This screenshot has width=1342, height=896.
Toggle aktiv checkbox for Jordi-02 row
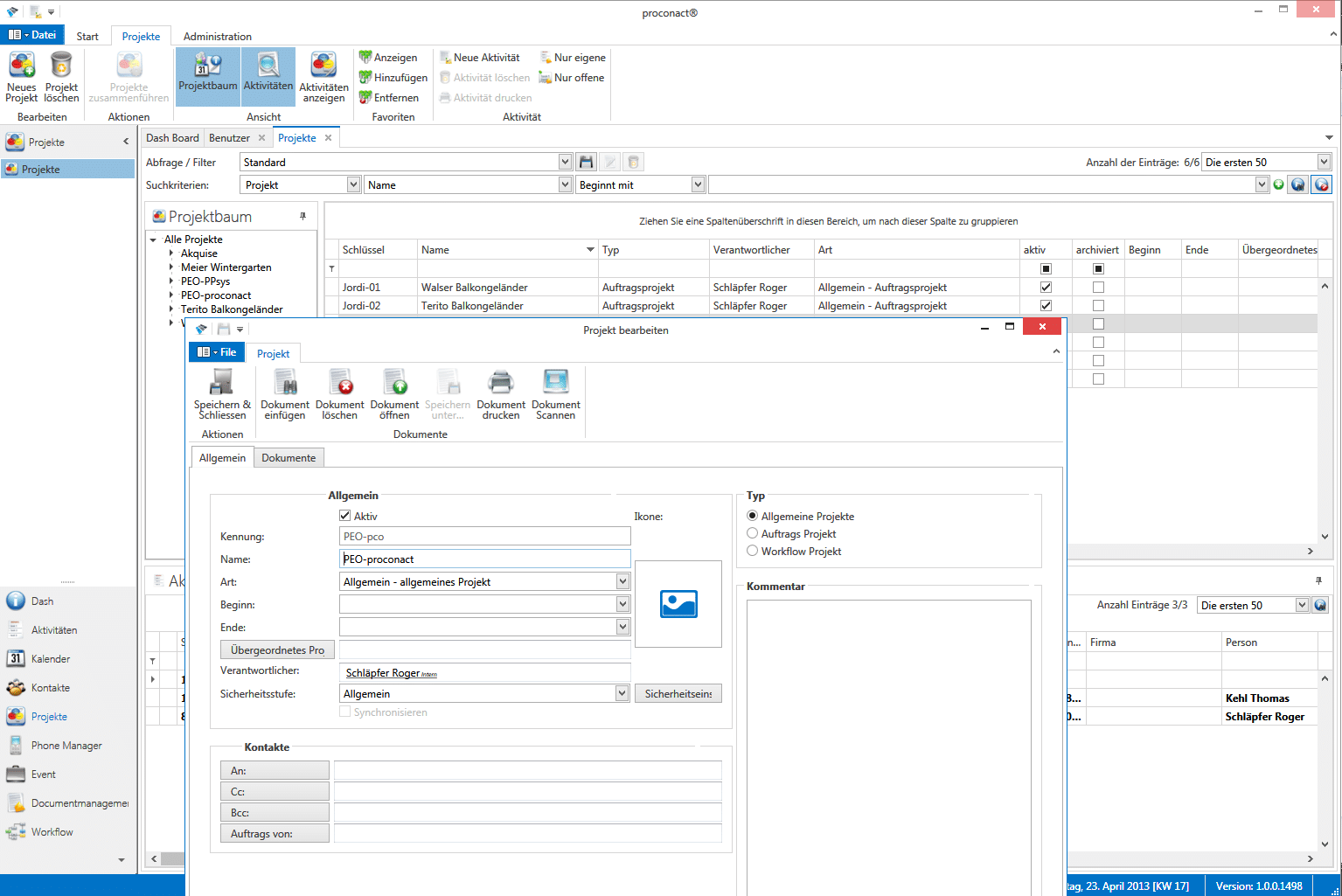[x=1046, y=305]
